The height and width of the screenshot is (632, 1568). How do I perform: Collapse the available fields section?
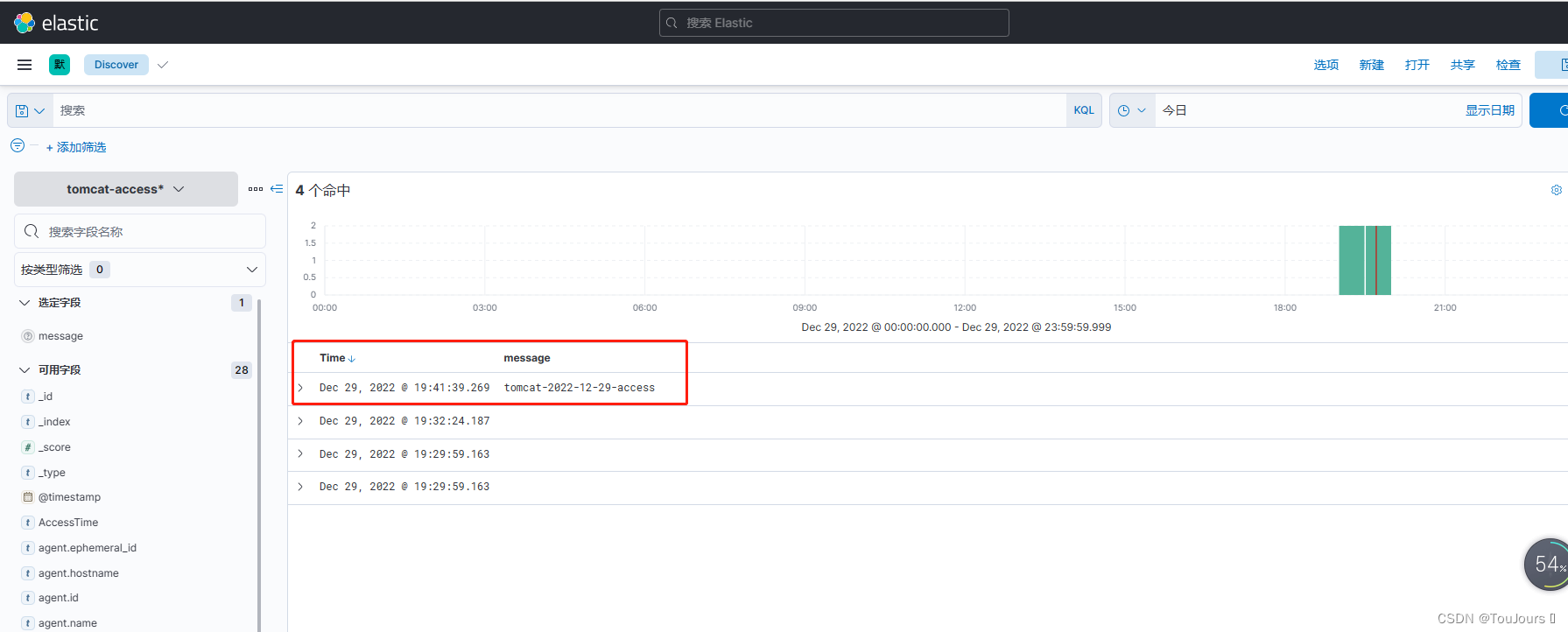[25, 370]
